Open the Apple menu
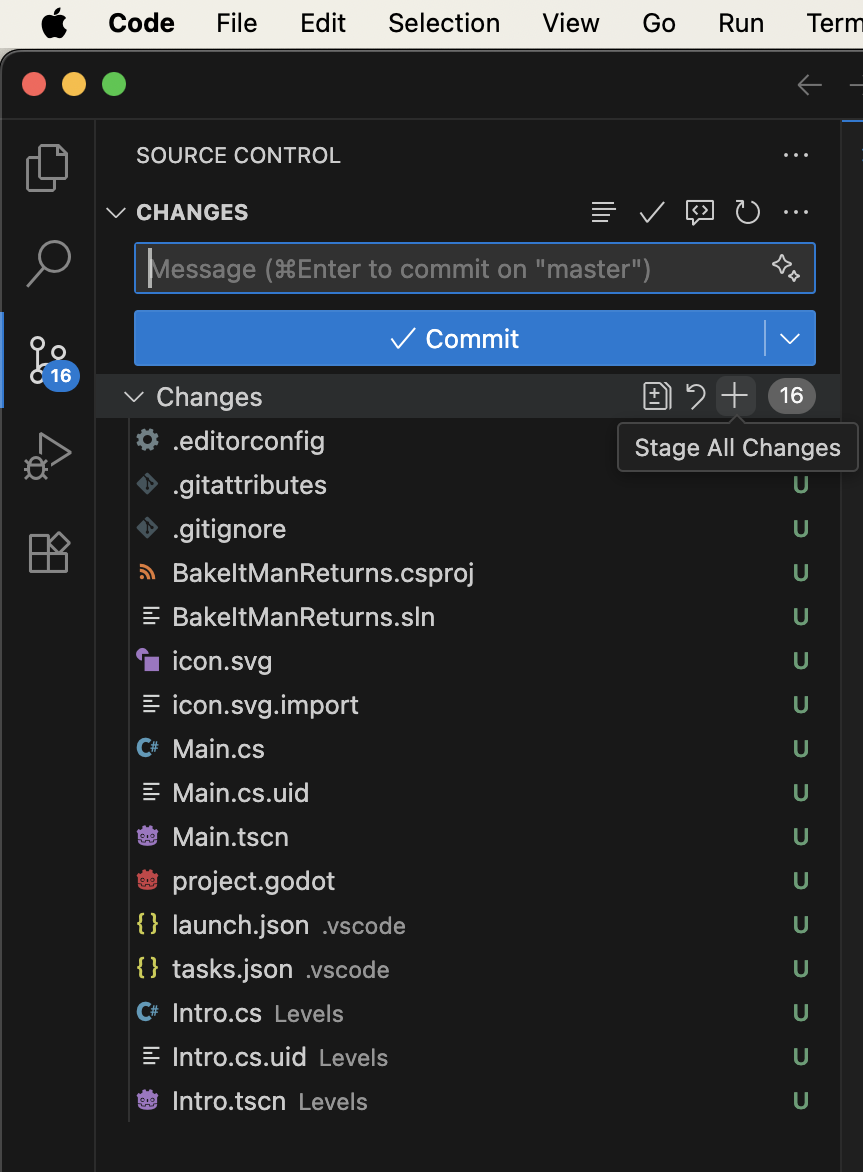The image size is (863, 1172). [54, 23]
